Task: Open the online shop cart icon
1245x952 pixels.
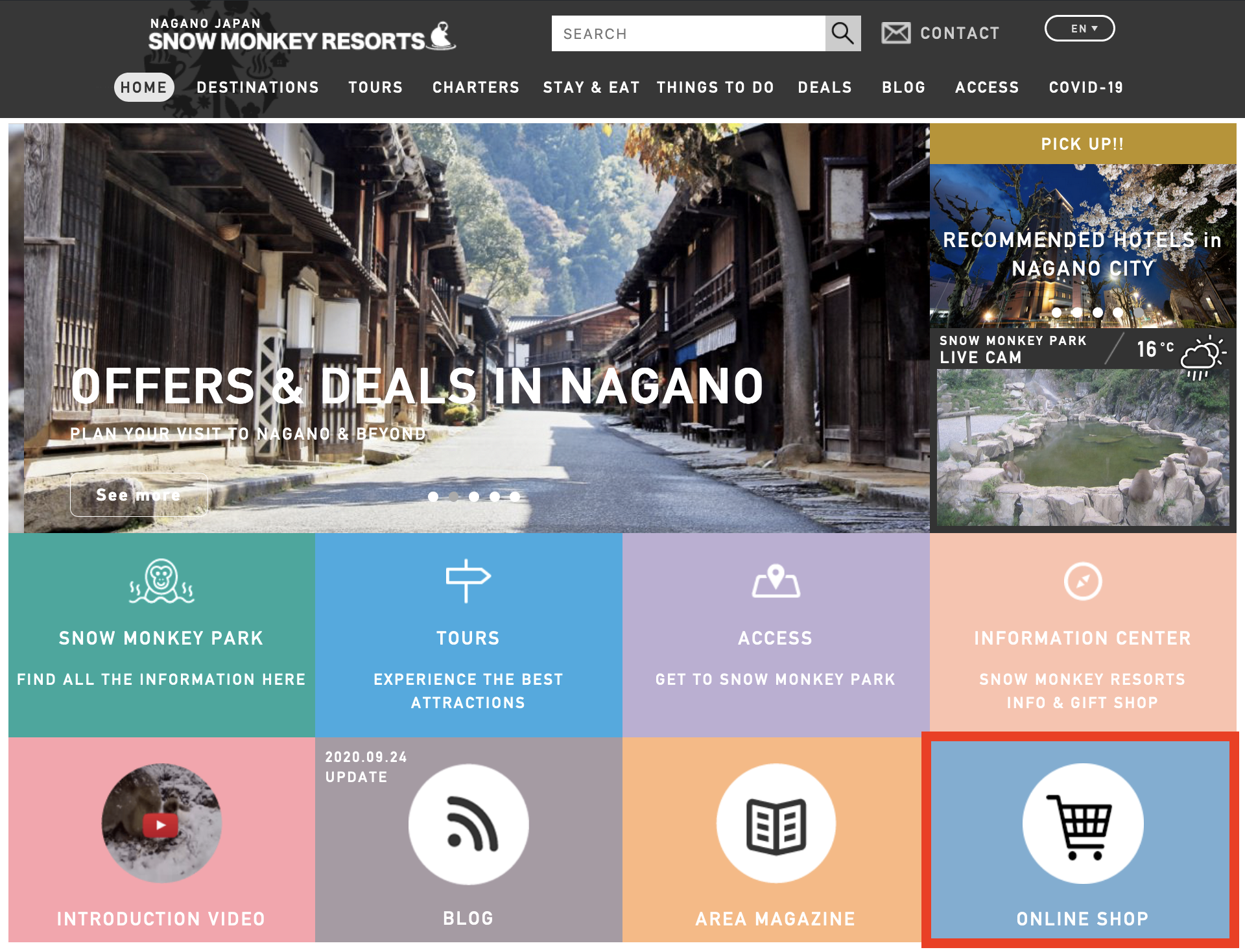Action: [1082, 824]
